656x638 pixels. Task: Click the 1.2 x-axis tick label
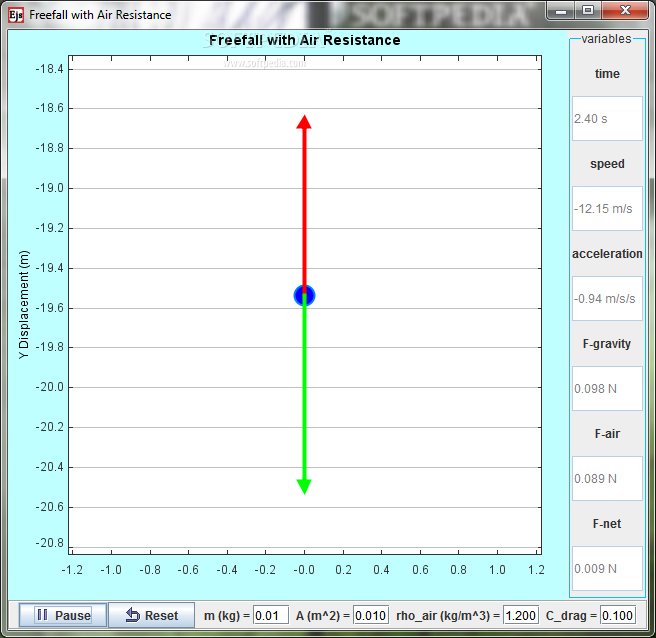coord(536,570)
